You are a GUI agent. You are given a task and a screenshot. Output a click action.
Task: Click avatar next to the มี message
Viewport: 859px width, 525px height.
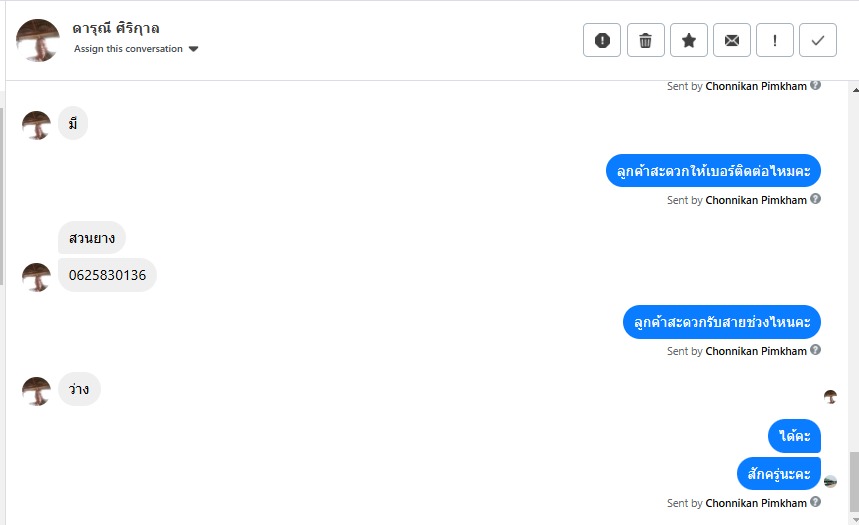(36, 125)
